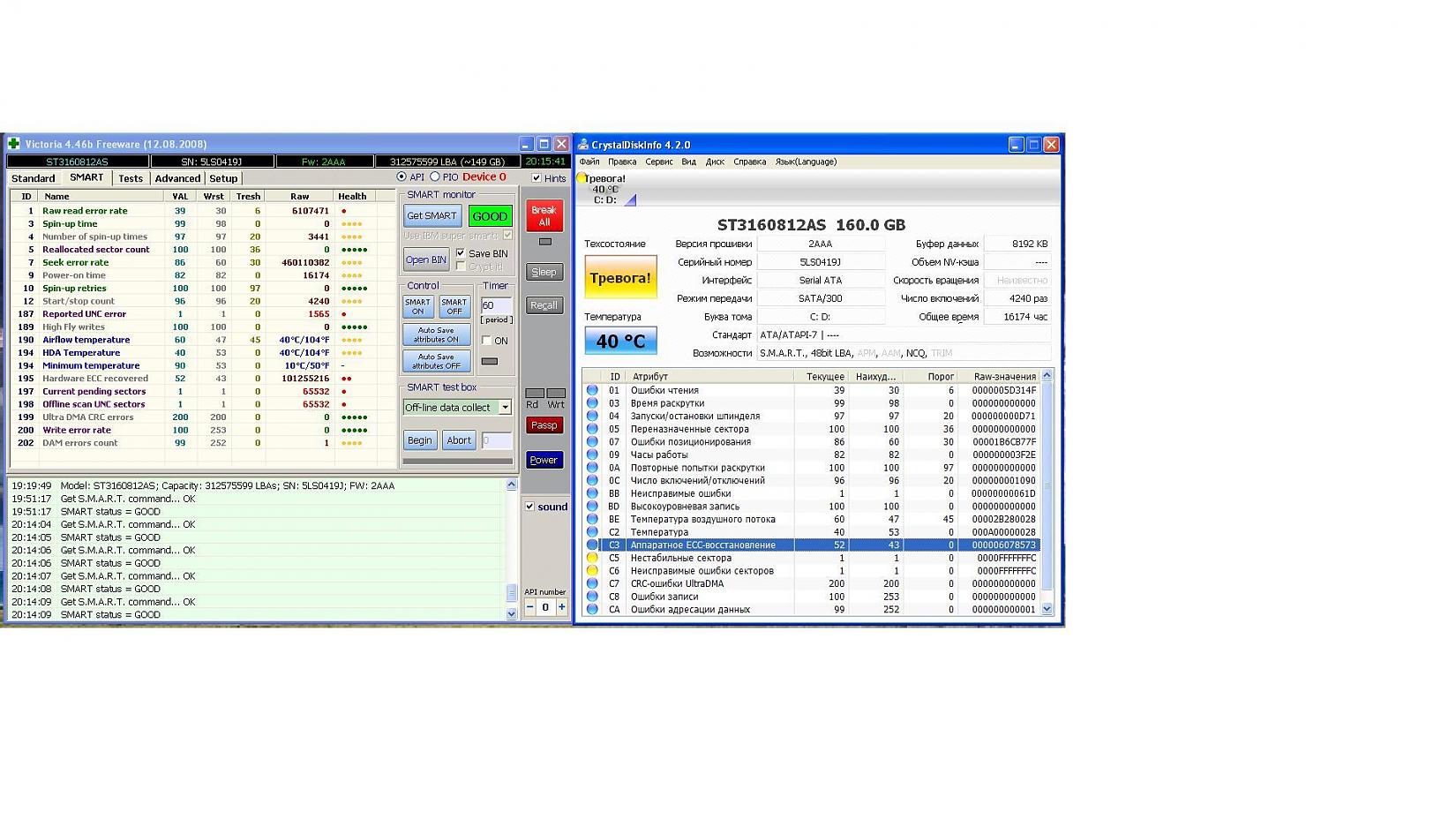Click the Begin button in SMART test box
Image resolution: width=1456 pixels, height=819 pixels.
coord(420,440)
